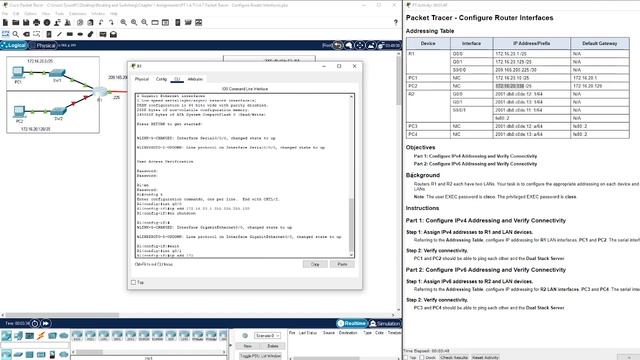The width and height of the screenshot is (640, 360).
Task: Choose the Select tool in second toolbar
Action: click(x=5, y=34)
